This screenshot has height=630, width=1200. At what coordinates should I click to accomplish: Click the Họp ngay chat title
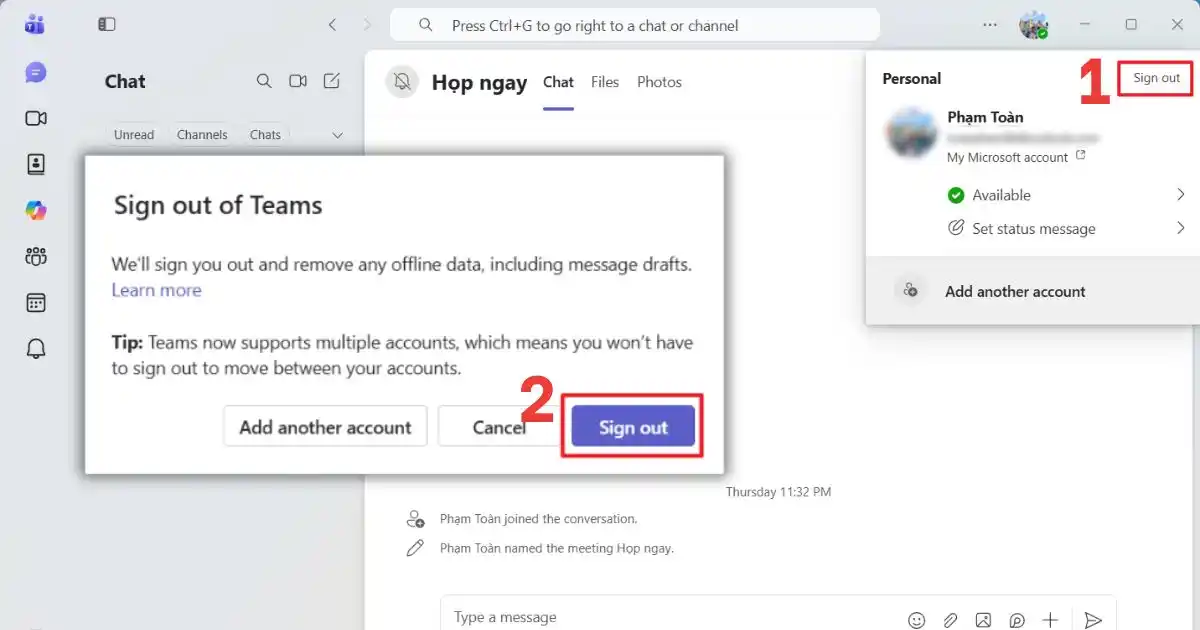479,83
